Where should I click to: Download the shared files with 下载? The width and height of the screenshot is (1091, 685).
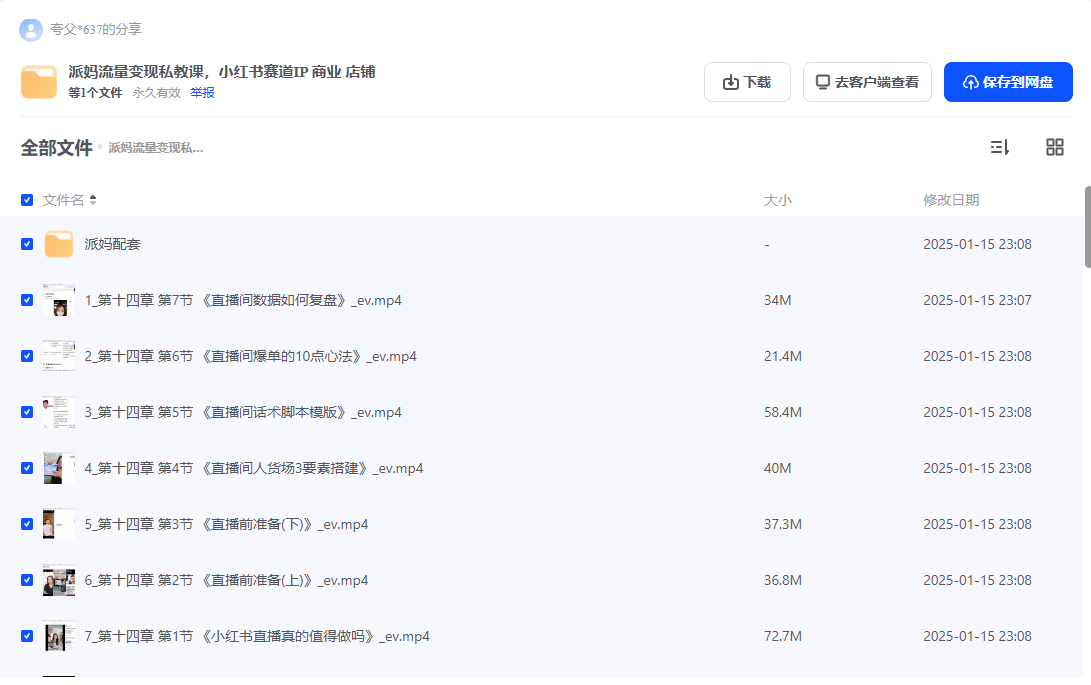click(x=747, y=82)
